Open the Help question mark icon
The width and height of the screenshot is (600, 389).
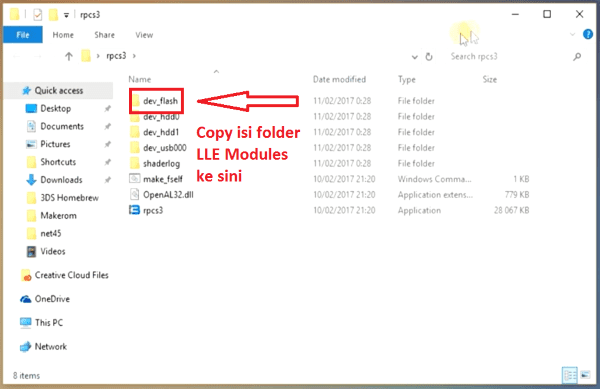pyautogui.click(x=588, y=34)
